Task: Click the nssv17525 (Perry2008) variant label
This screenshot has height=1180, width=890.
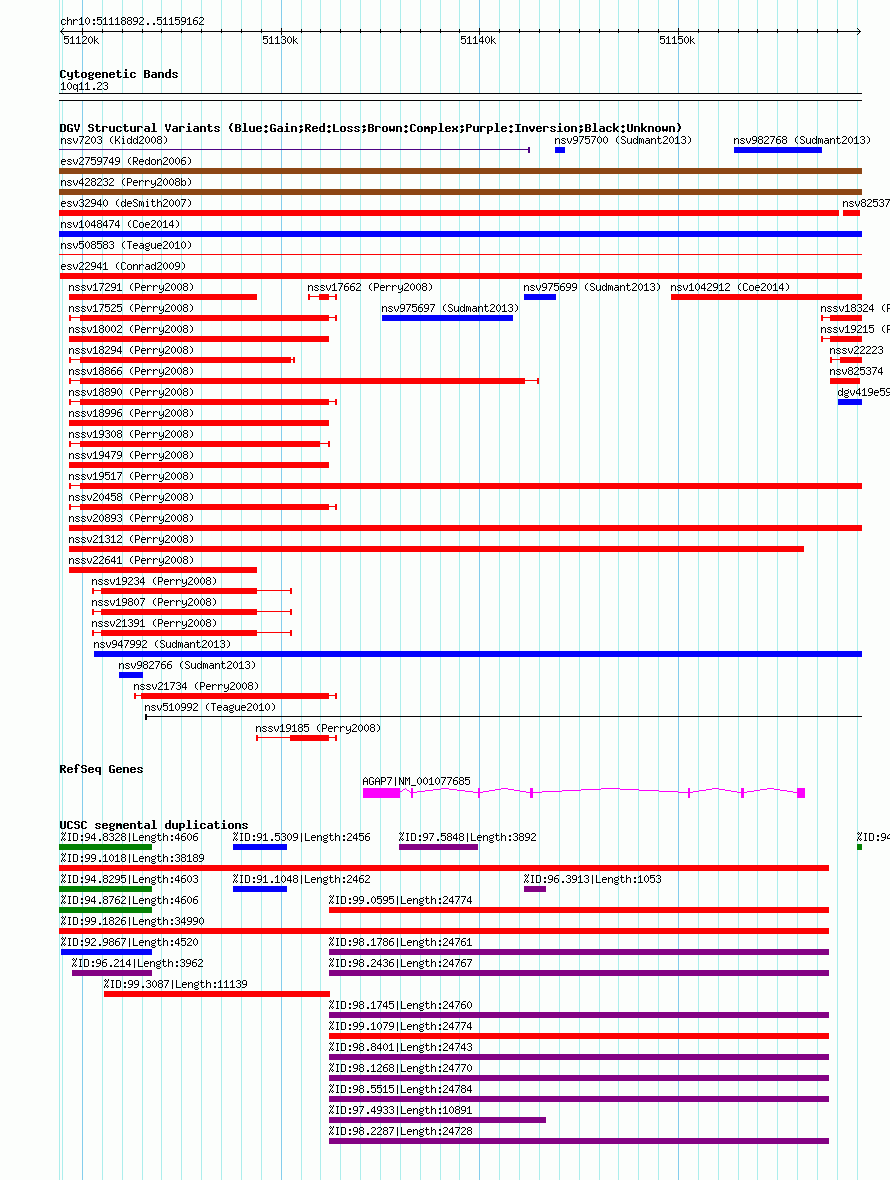Action: (131, 309)
